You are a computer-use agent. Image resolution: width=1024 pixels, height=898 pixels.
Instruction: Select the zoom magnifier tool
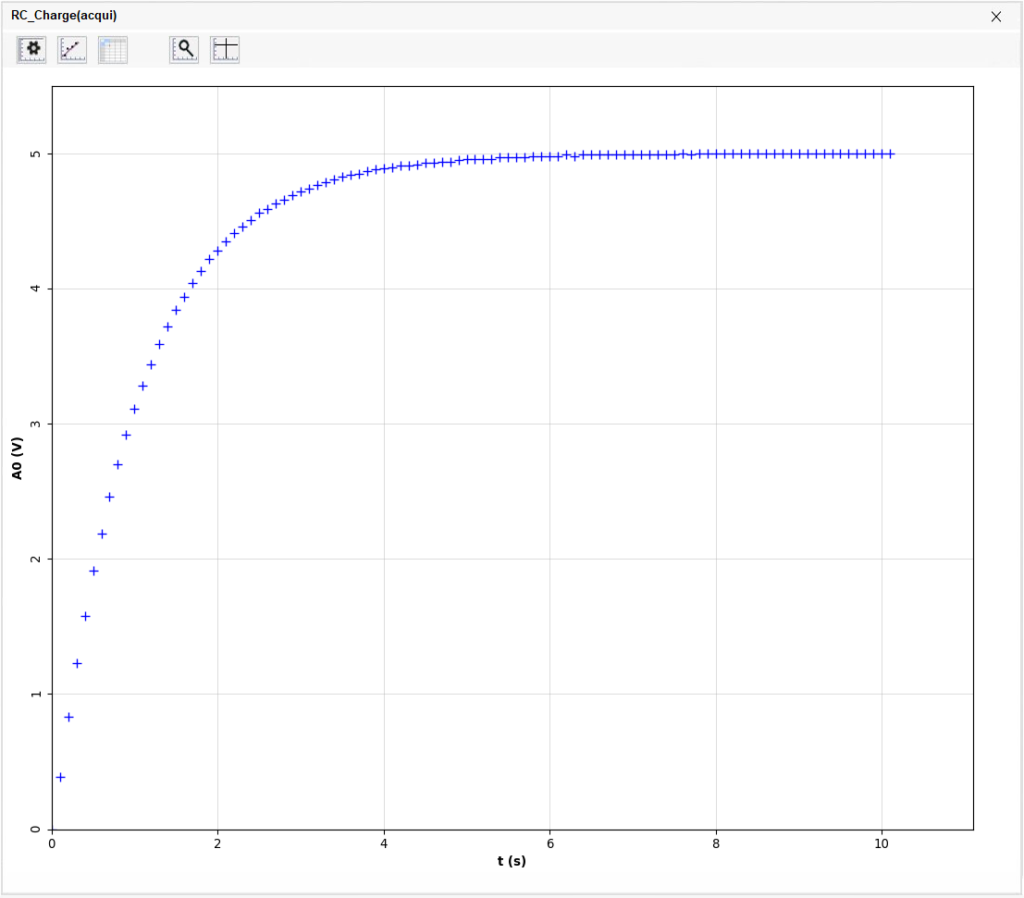(185, 50)
